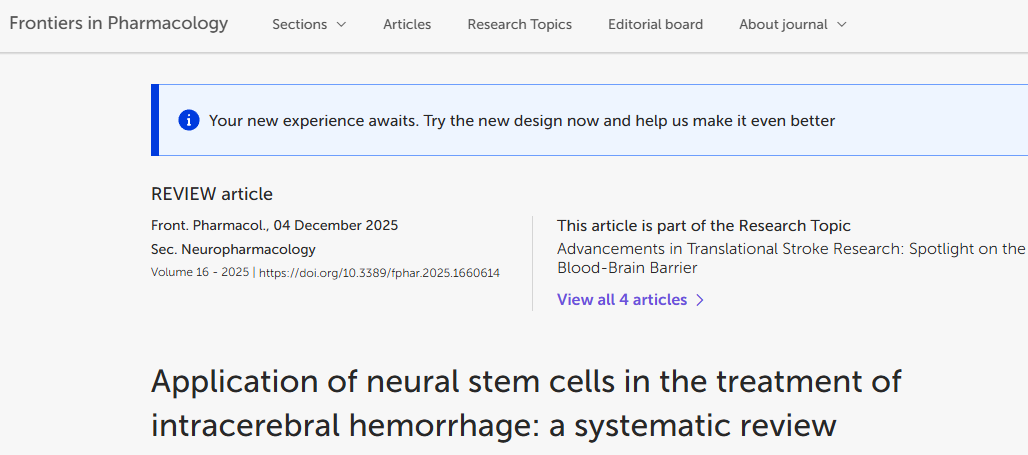
Task: Open the article DOI link
Action: (x=379, y=272)
